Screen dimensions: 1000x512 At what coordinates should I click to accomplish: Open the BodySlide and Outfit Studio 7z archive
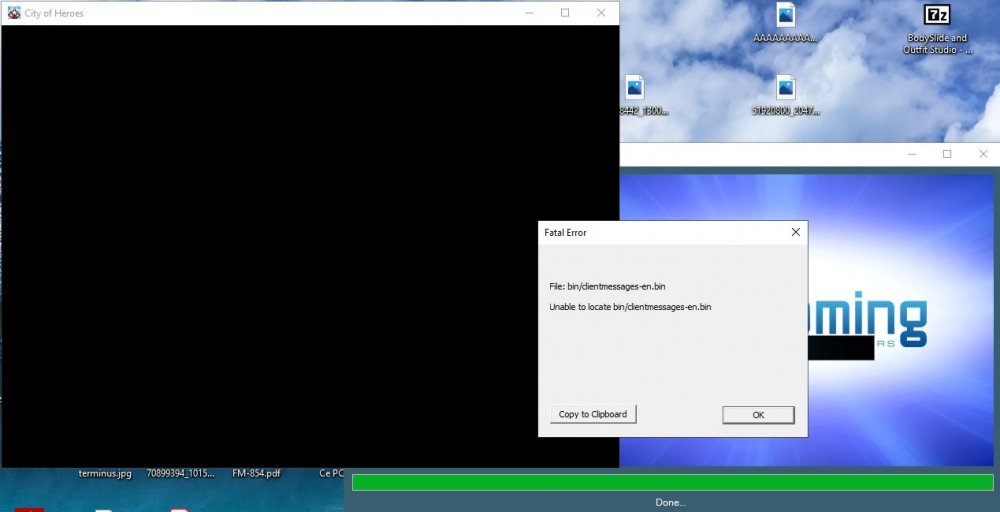[x=936, y=16]
